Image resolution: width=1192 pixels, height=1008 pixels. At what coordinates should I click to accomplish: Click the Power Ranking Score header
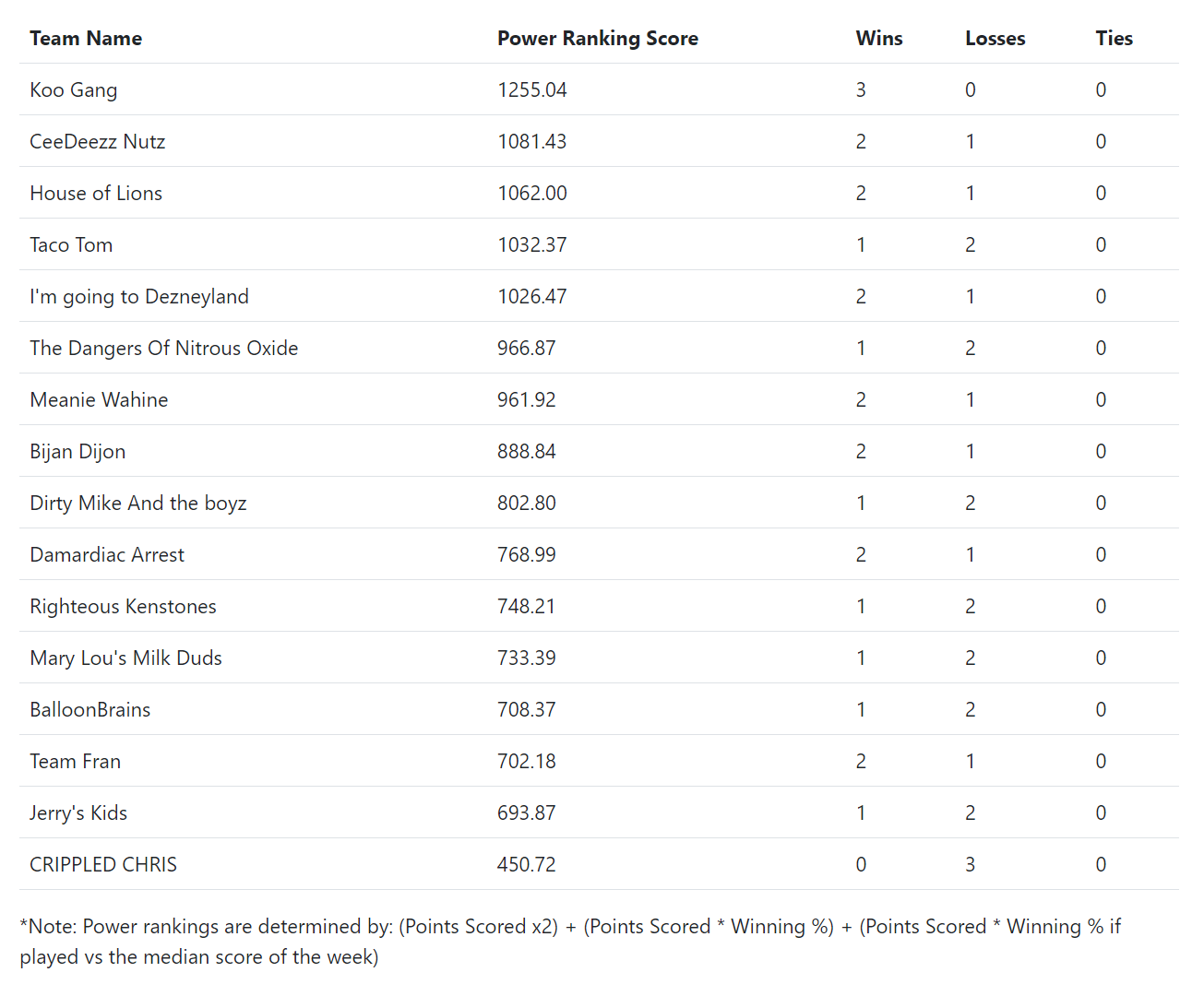(x=598, y=38)
